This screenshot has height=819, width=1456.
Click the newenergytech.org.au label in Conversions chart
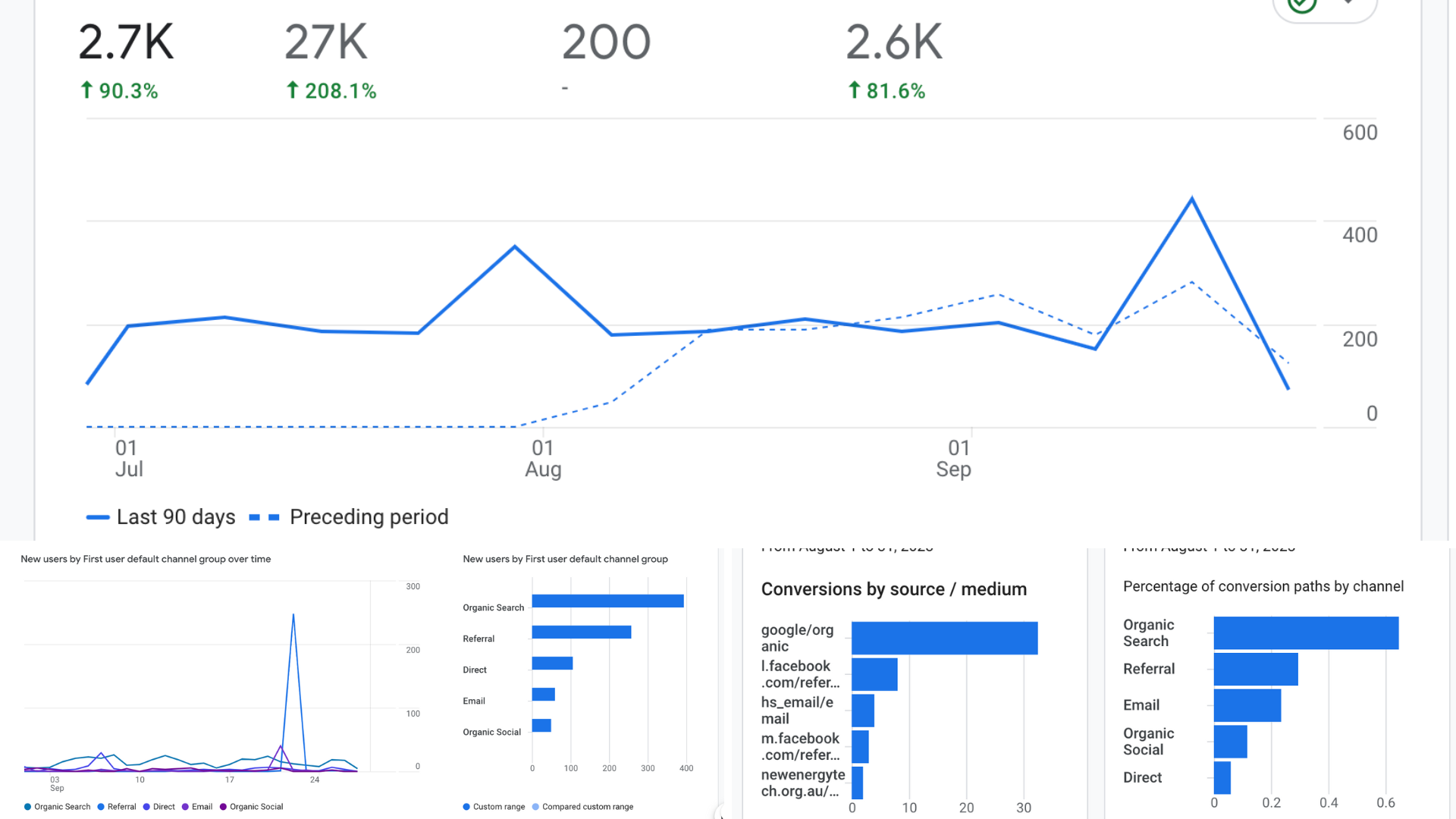point(802,783)
